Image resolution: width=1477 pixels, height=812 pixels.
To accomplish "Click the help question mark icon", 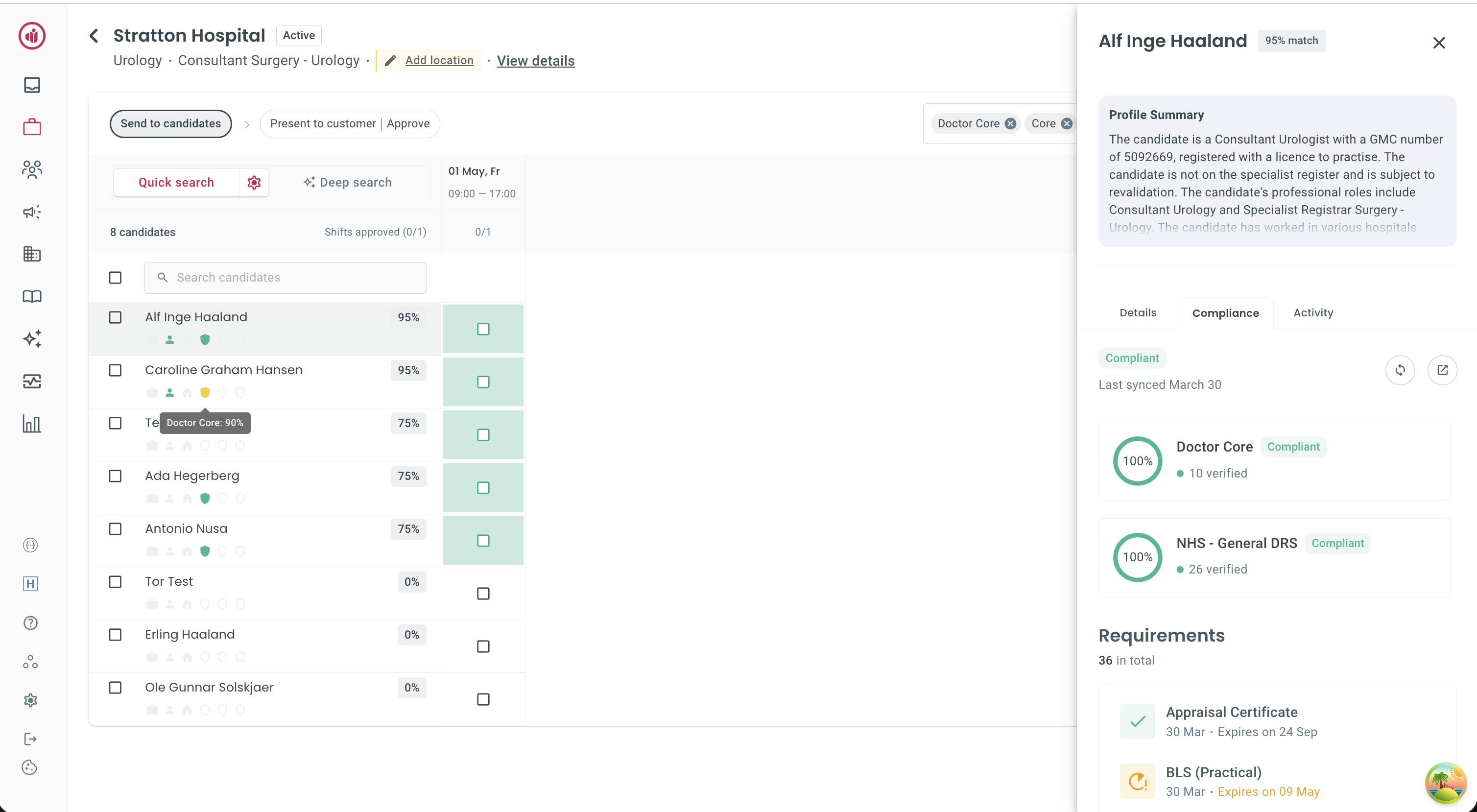I will [x=30, y=623].
